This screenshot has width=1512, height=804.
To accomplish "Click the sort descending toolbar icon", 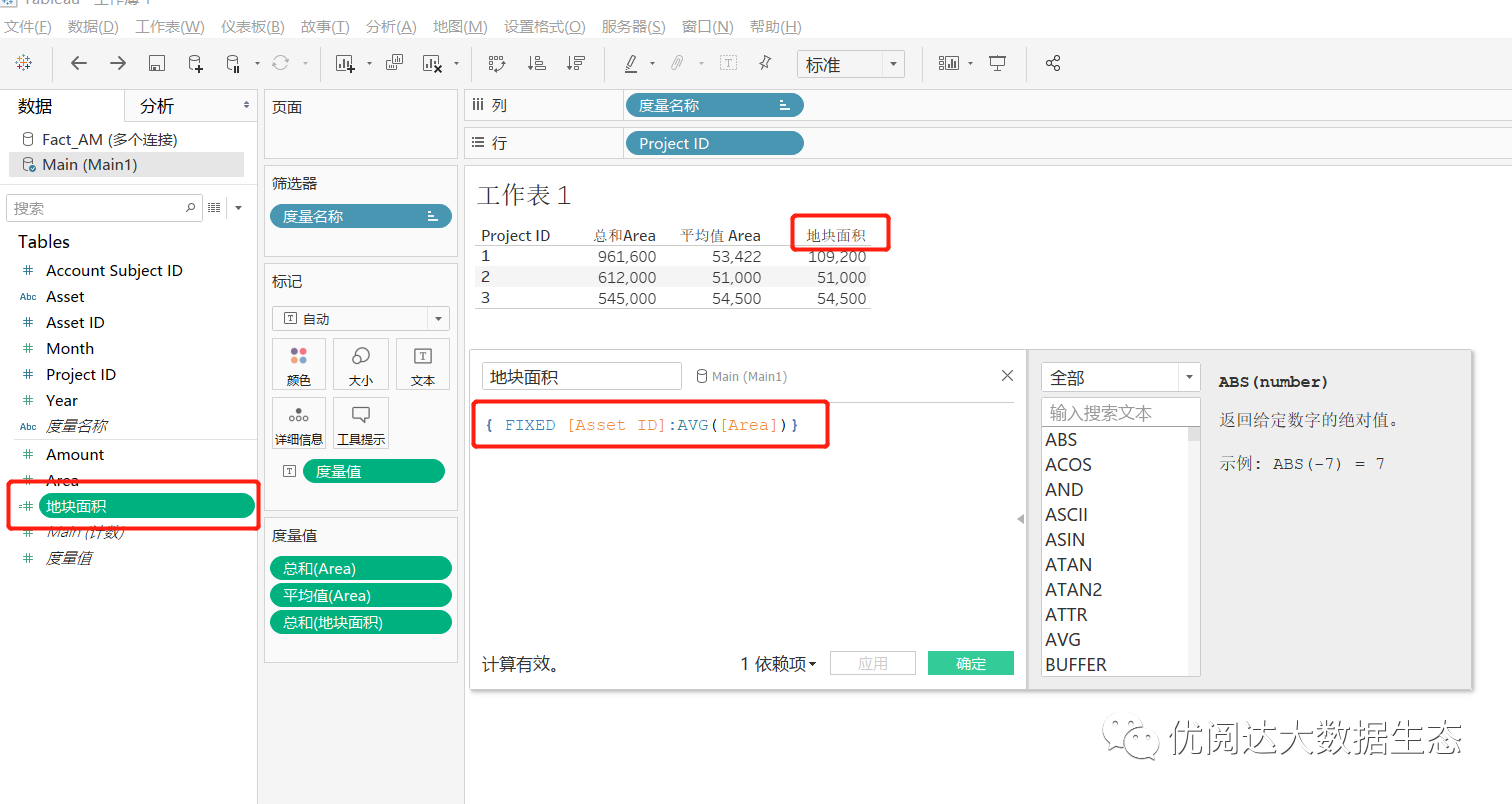I will [577, 63].
